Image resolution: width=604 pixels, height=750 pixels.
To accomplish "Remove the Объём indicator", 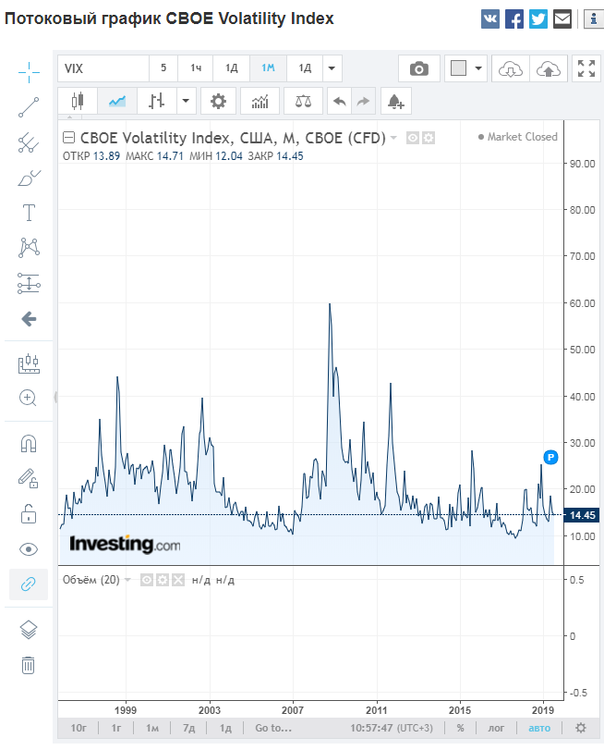I will pyautogui.click(x=178, y=580).
